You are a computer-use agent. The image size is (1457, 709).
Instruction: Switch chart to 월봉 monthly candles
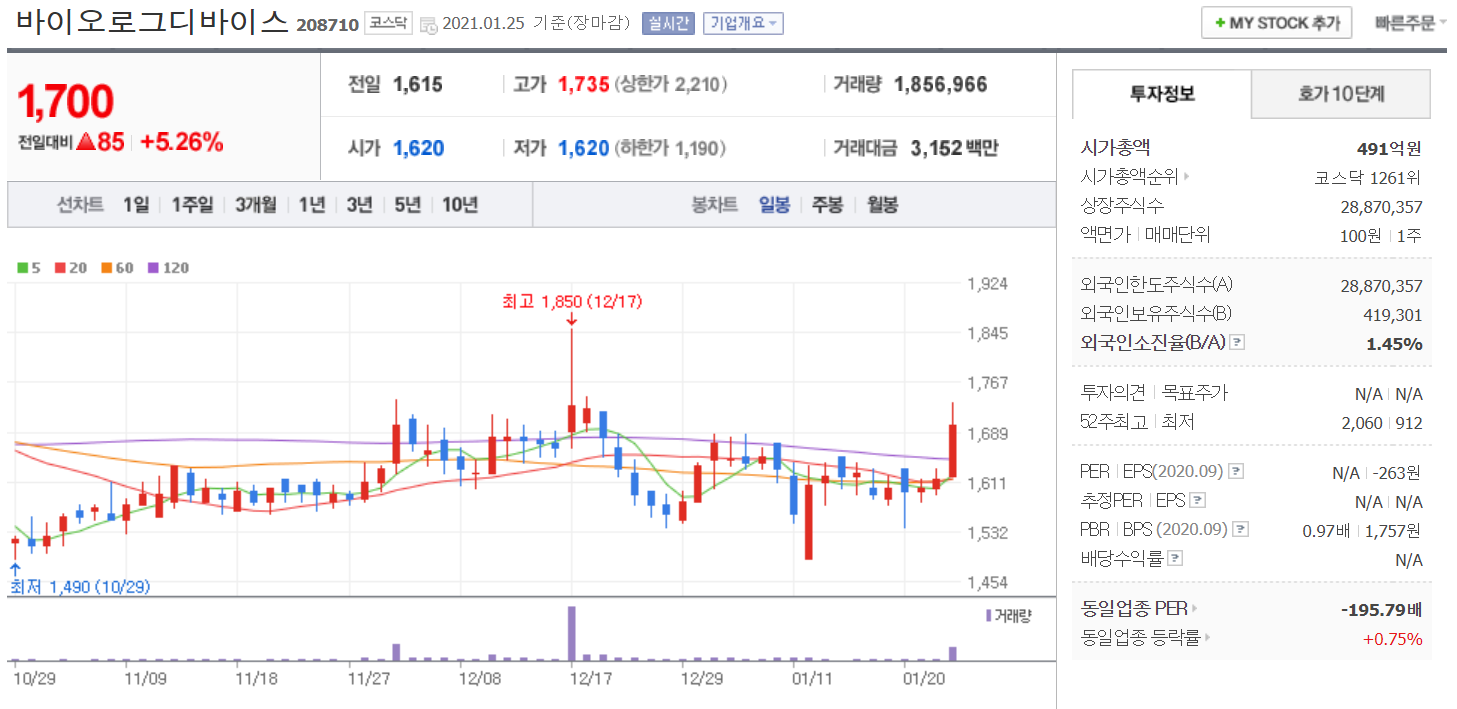click(882, 205)
